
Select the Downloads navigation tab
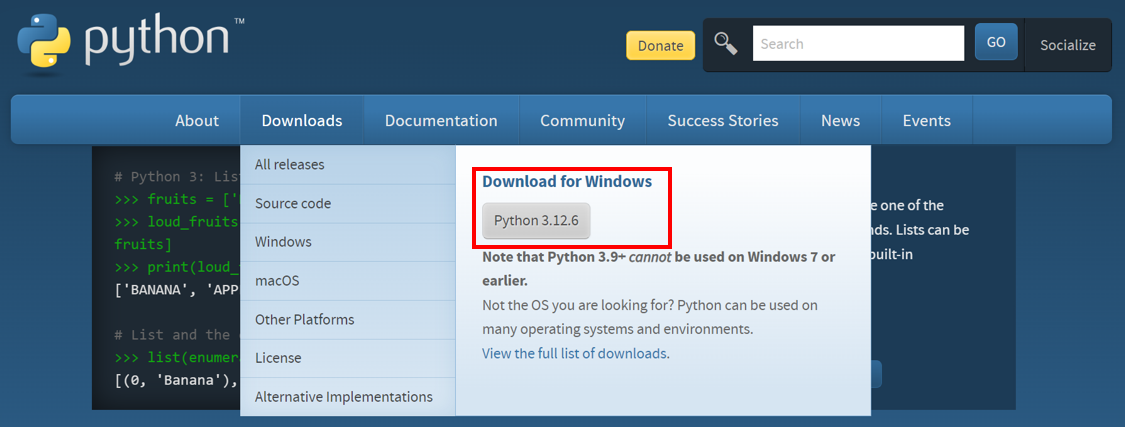click(302, 121)
